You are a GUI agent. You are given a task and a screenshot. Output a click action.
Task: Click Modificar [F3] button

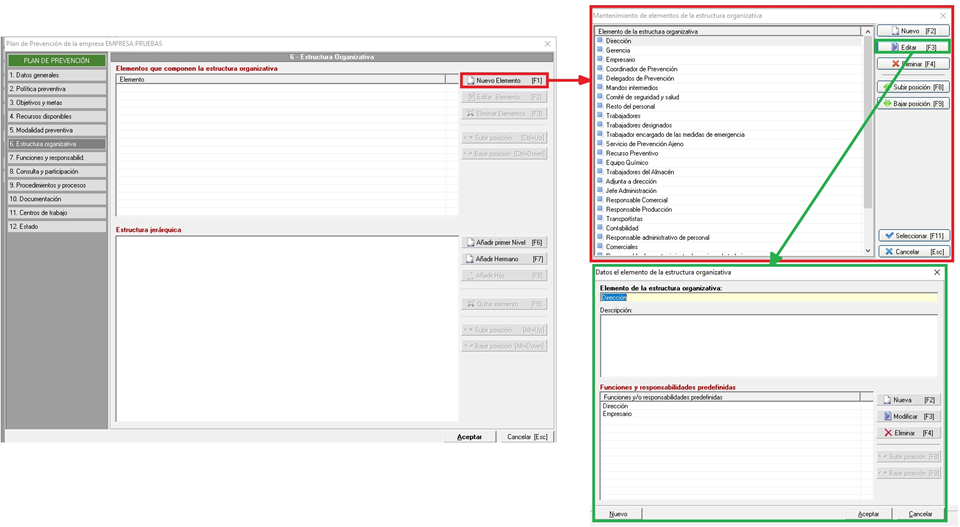point(909,416)
